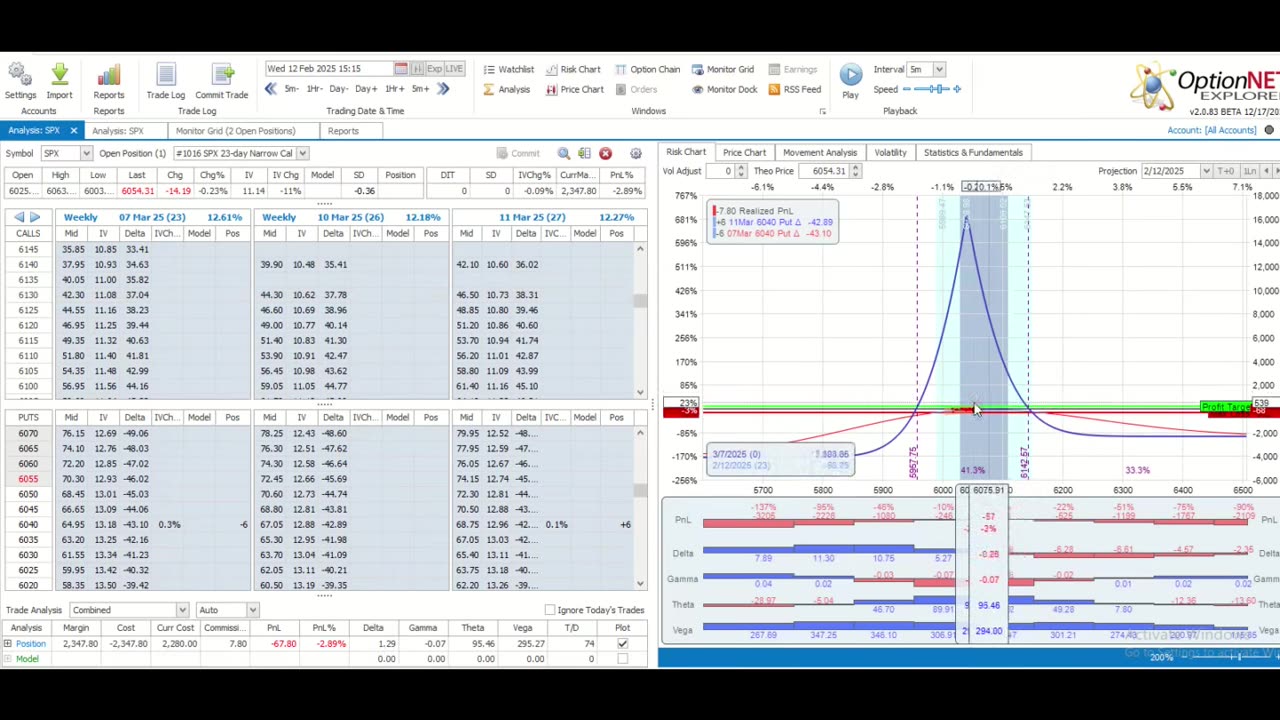Uncheck the Plot checkbox for Position row
The width and height of the screenshot is (1280, 720).
point(622,644)
